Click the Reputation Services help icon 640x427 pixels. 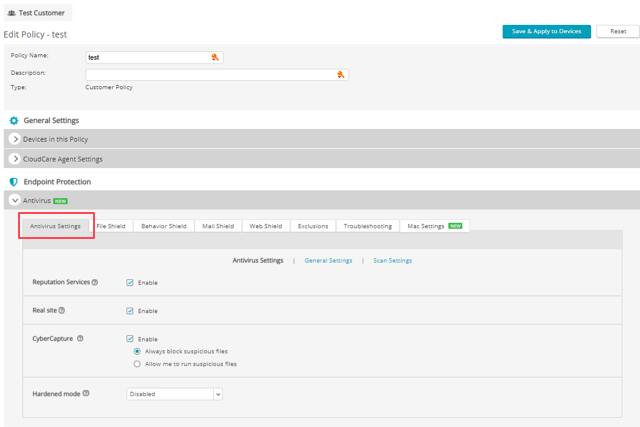tap(95, 283)
